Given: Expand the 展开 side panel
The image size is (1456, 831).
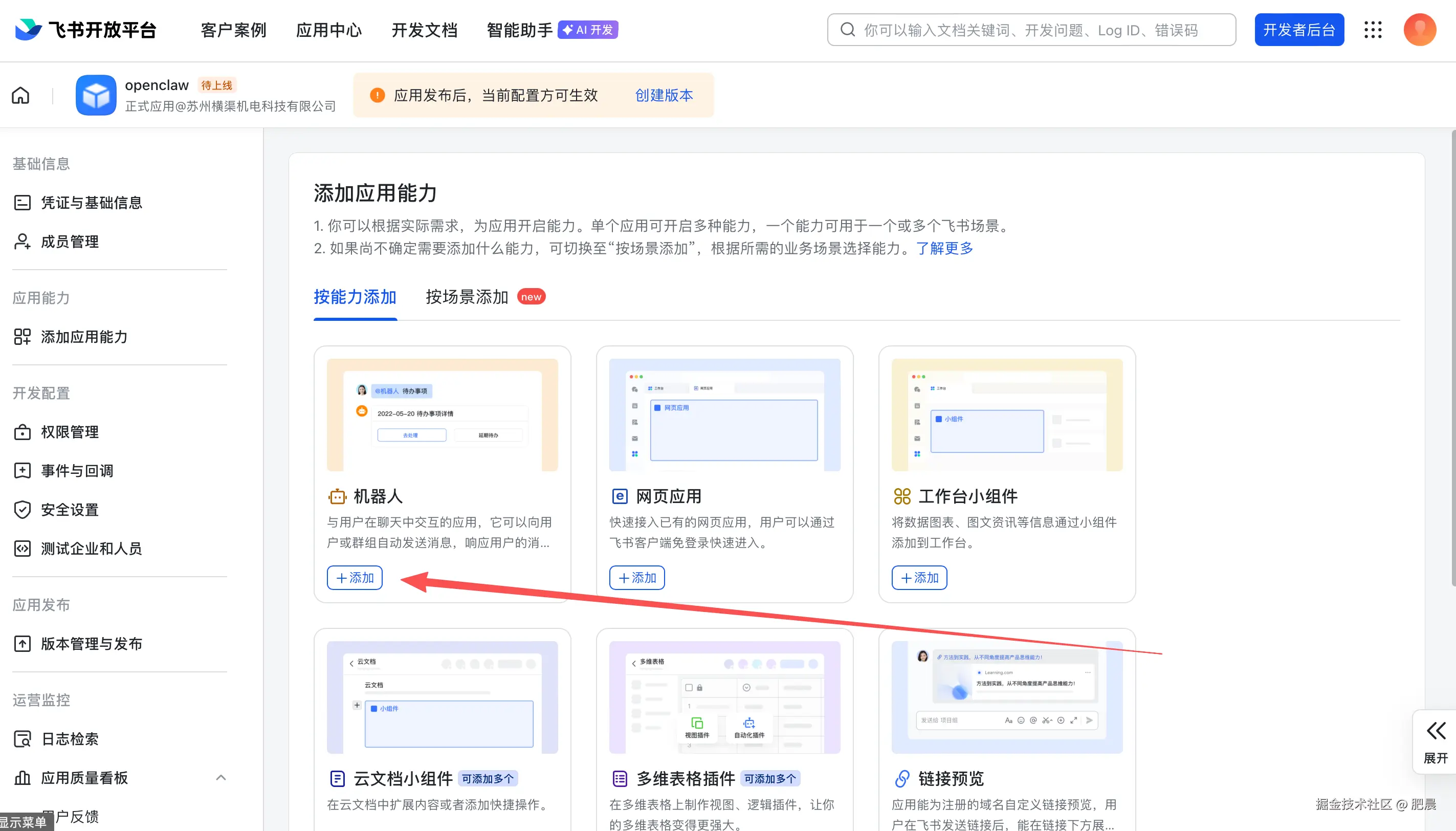Looking at the screenshot, I should point(1435,741).
